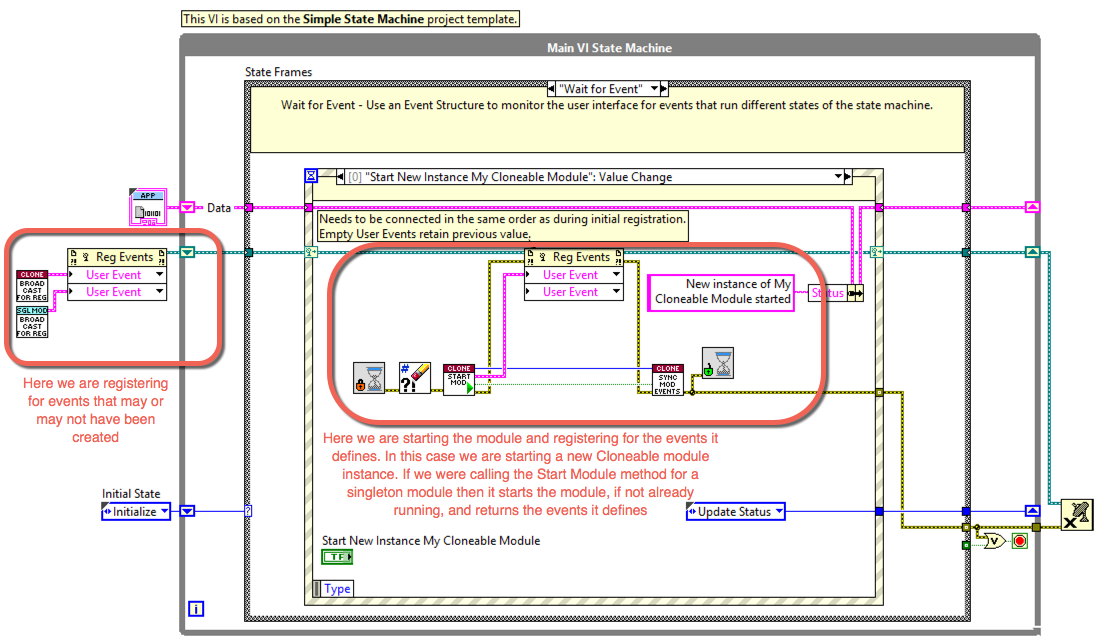The height and width of the screenshot is (643, 1106).
Task: Click the Clone Start Module VI icon
Action: tap(459, 379)
